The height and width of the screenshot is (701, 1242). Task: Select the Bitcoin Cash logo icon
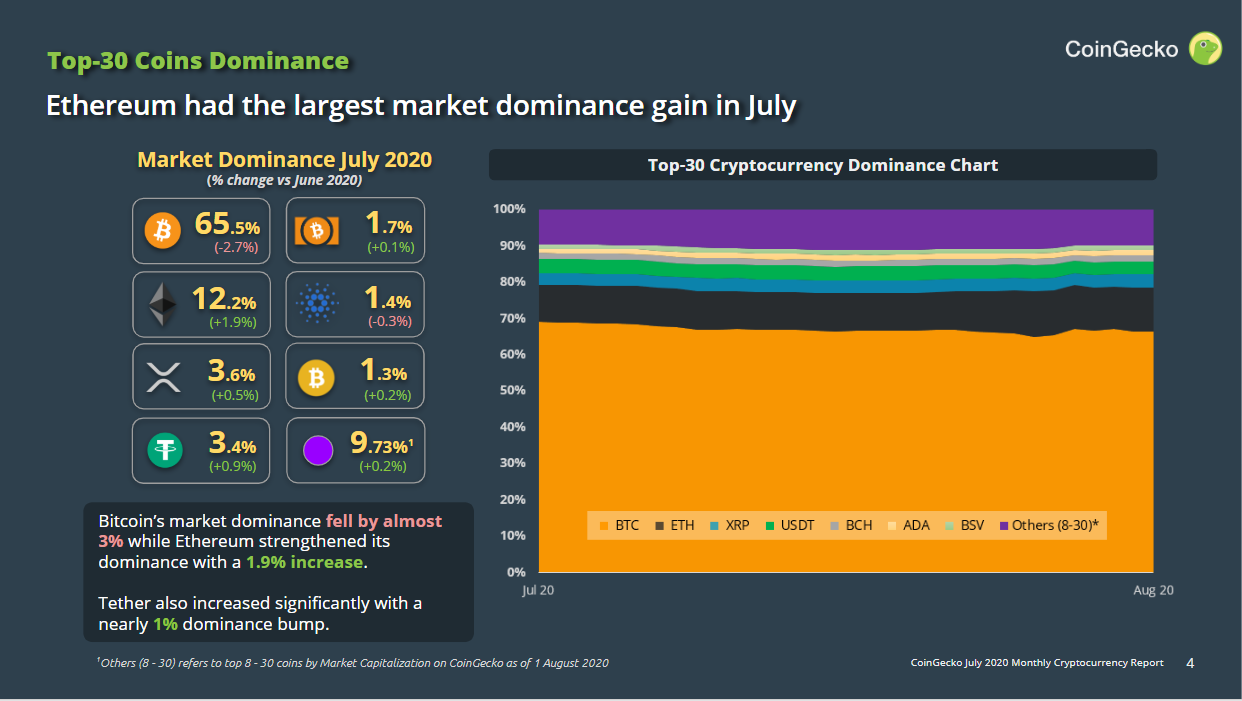click(x=317, y=231)
